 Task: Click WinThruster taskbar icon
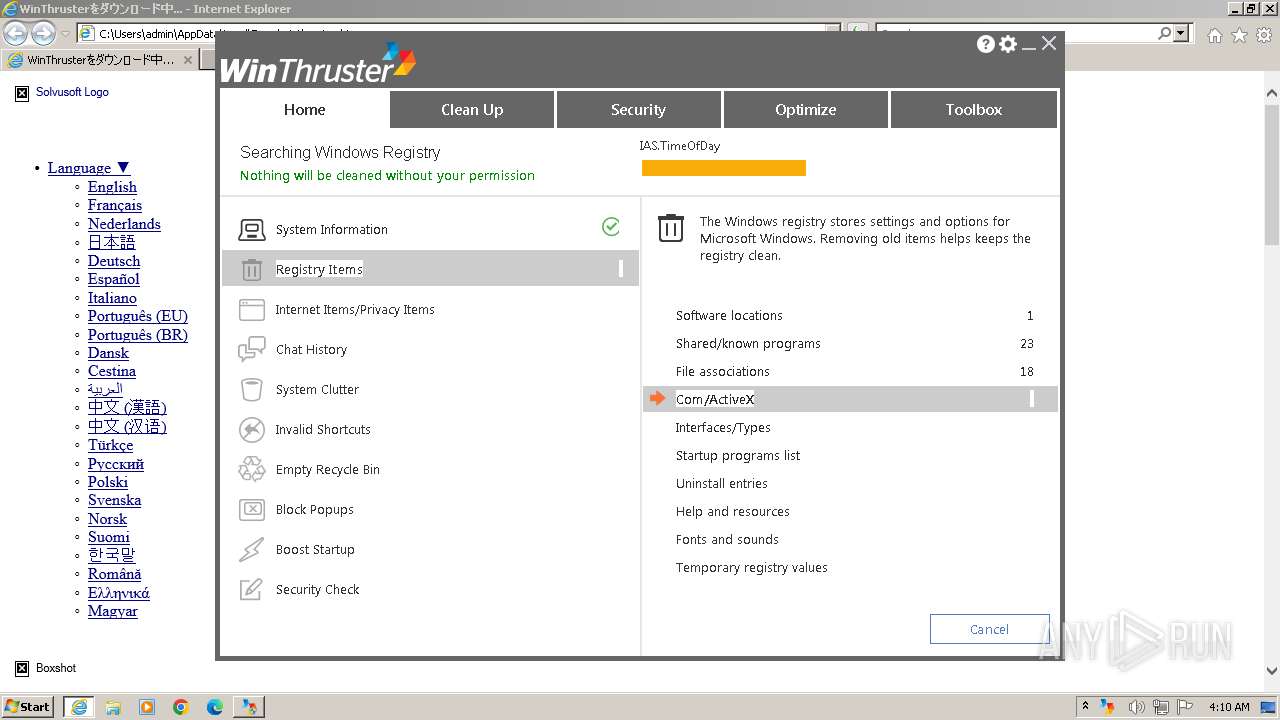pyautogui.click(x=249, y=707)
